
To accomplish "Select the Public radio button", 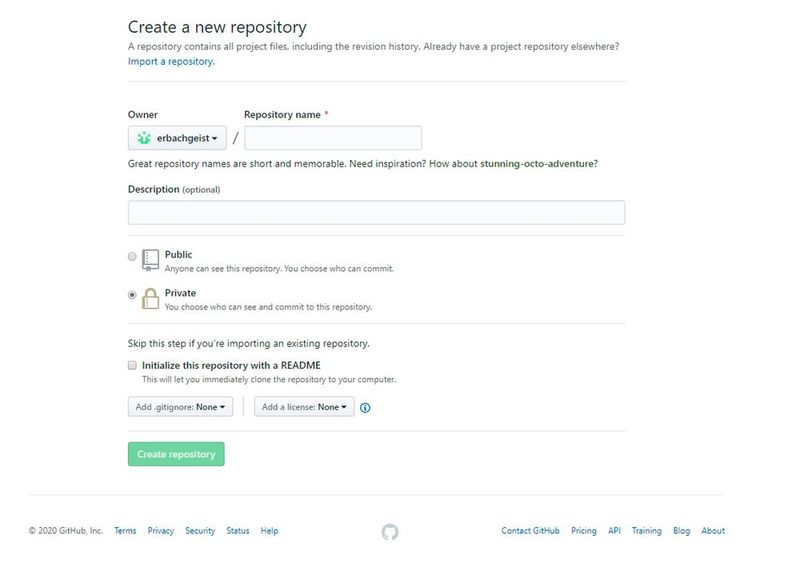I will (x=132, y=256).
